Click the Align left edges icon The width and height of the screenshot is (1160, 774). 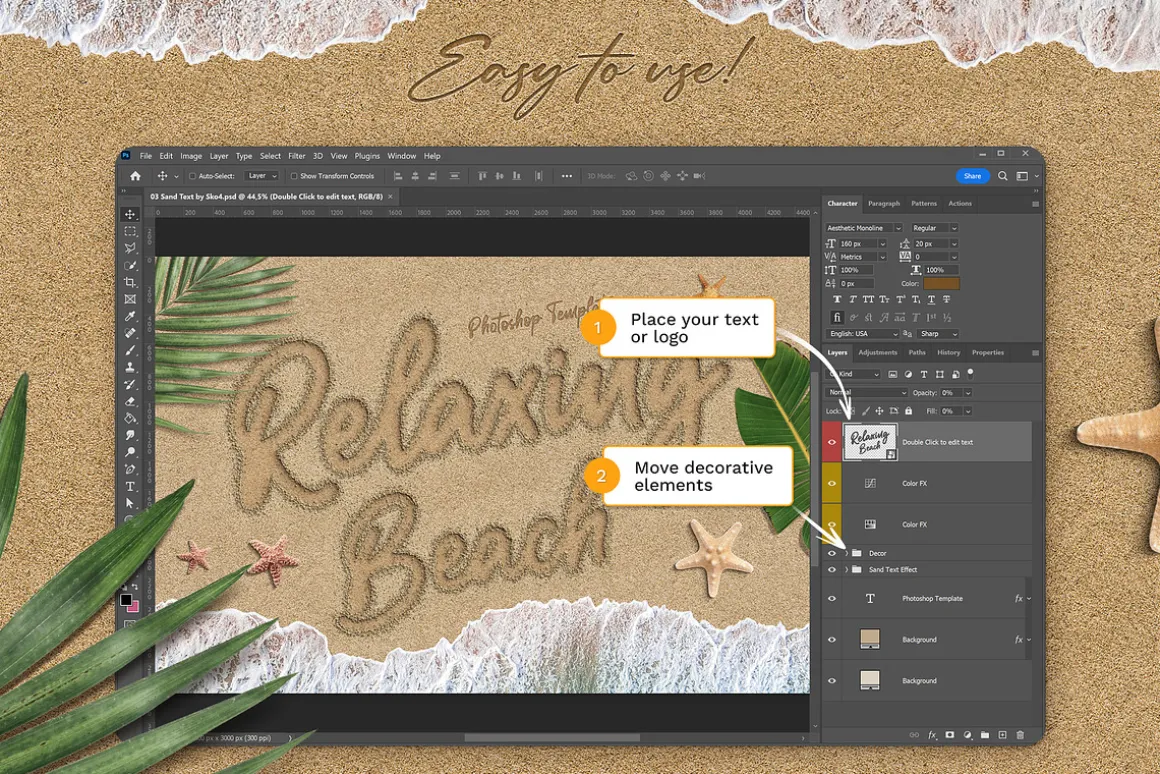397,176
